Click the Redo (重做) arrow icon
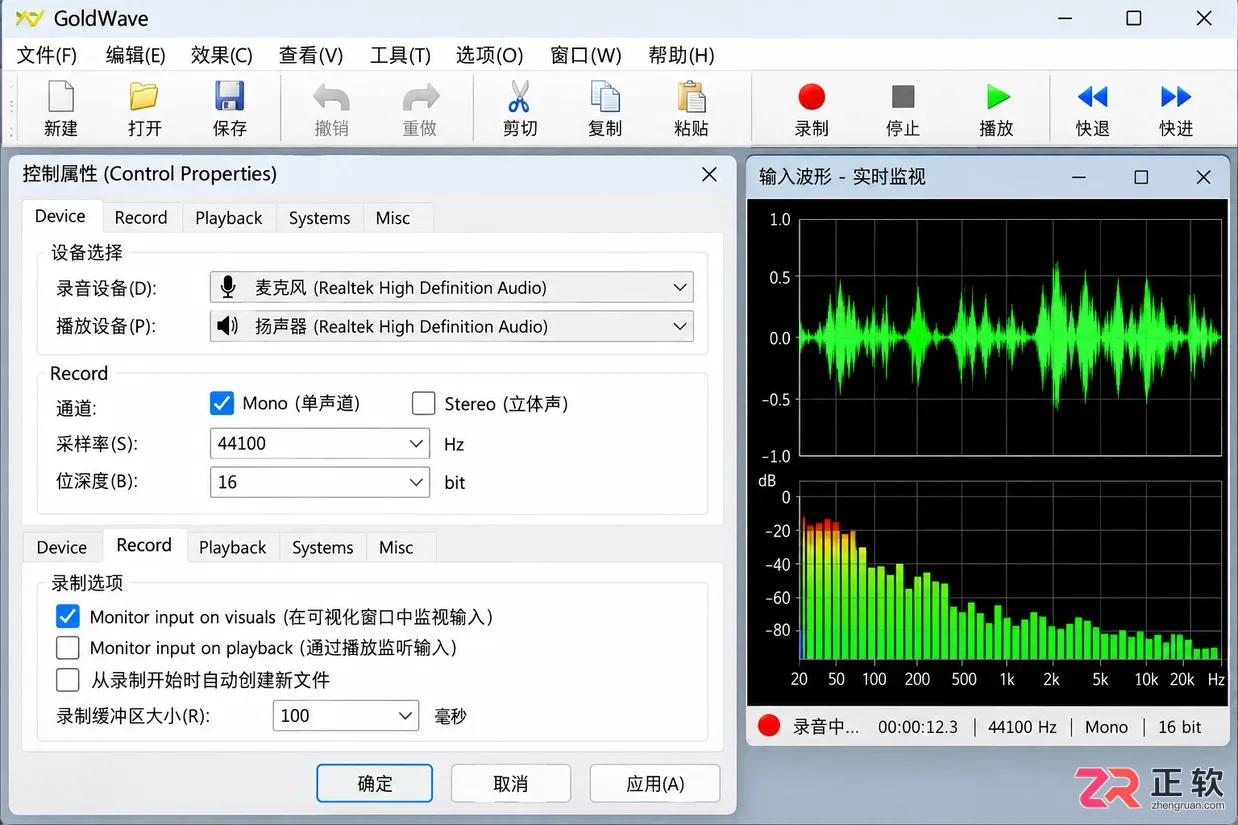1238x825 pixels. [420, 98]
